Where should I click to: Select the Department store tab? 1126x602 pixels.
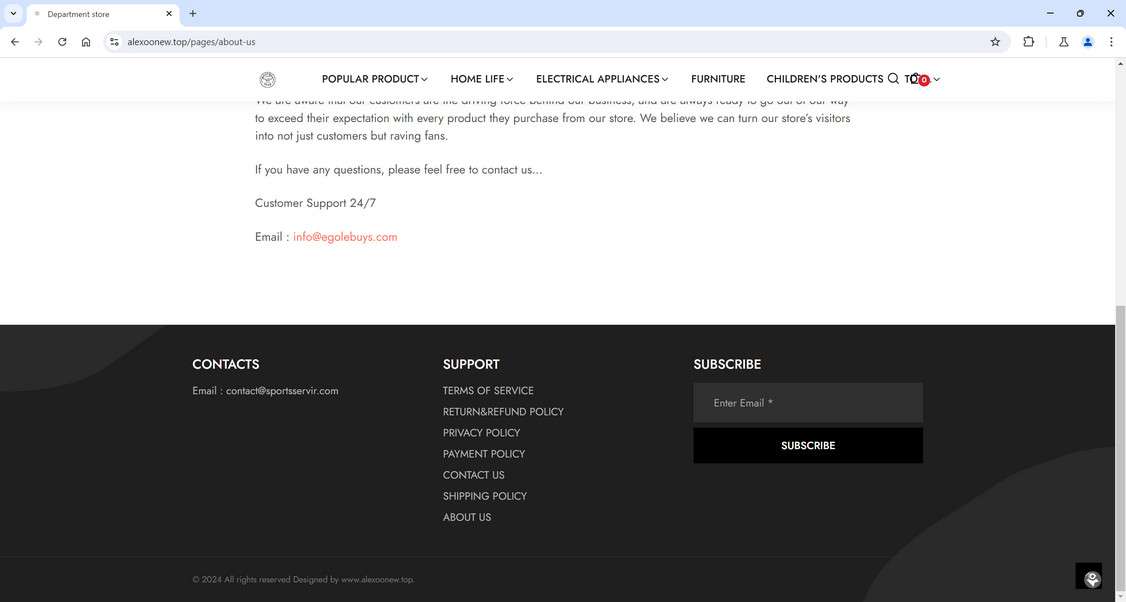pos(101,14)
